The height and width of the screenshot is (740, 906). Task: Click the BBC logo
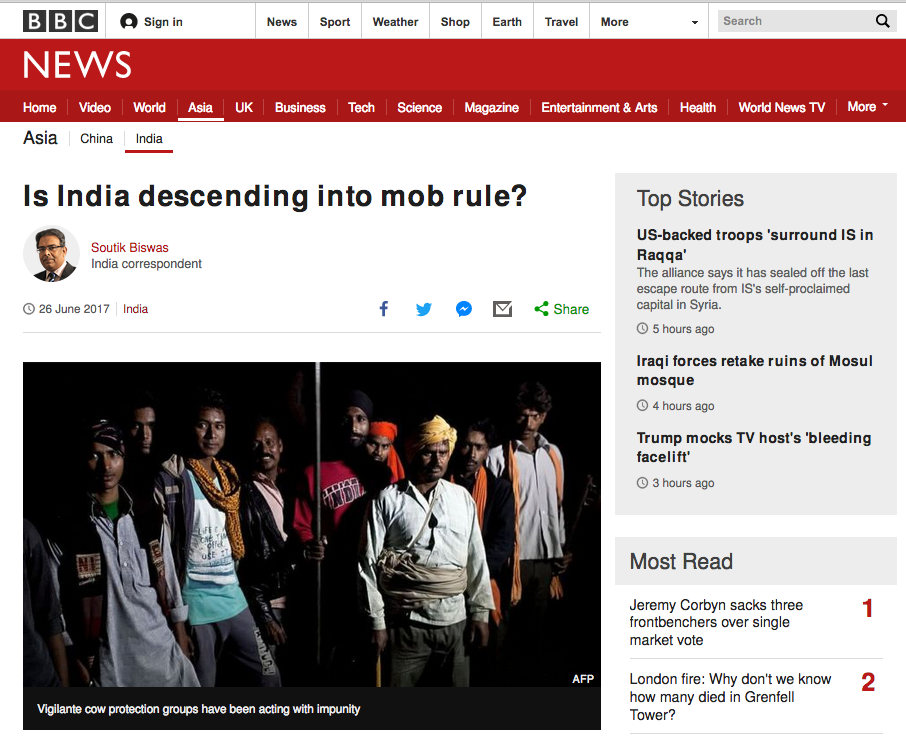click(60, 21)
